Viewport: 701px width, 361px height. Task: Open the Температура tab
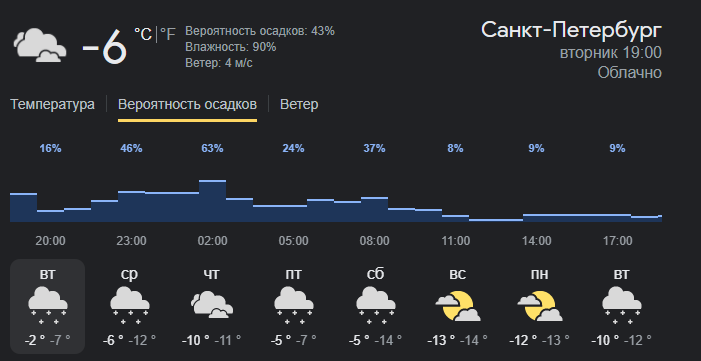[52, 104]
